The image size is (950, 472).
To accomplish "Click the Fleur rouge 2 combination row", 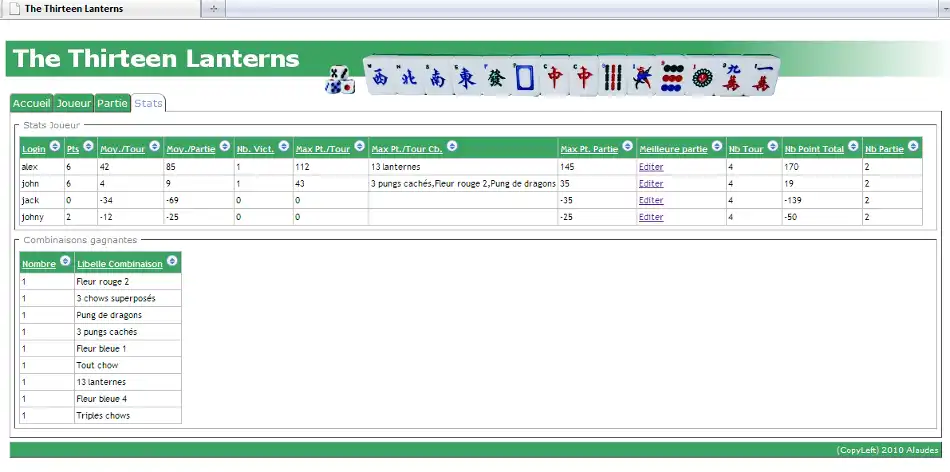I will pyautogui.click(x=101, y=282).
